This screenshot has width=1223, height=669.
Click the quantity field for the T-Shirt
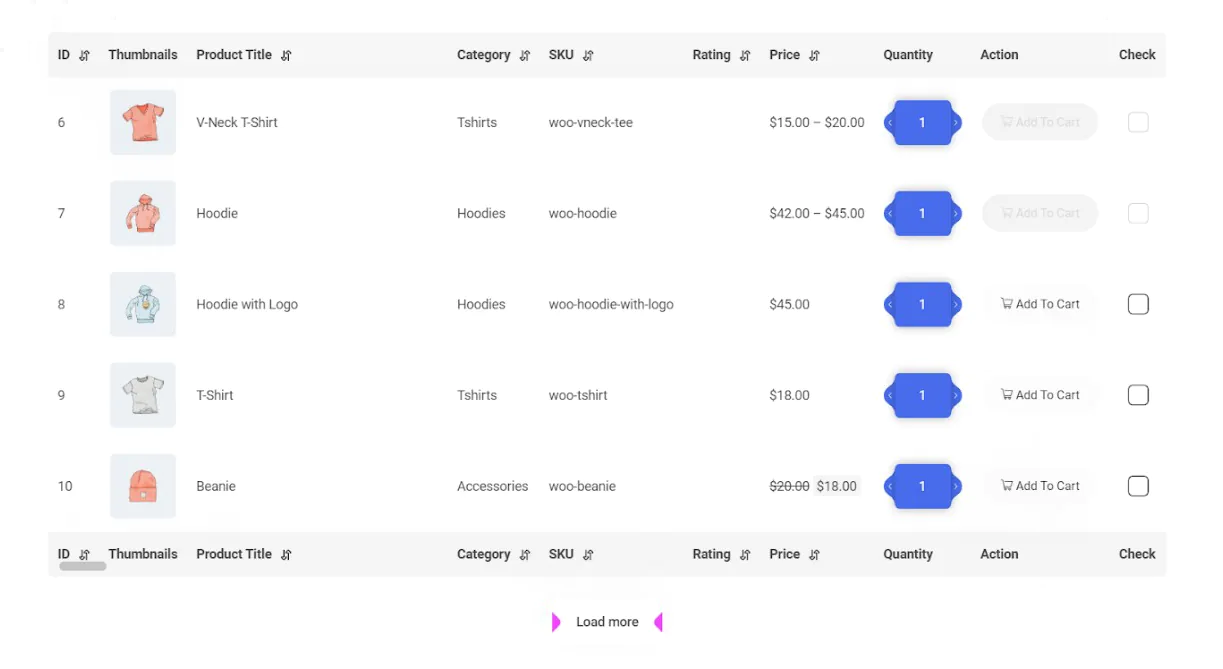click(x=922, y=394)
